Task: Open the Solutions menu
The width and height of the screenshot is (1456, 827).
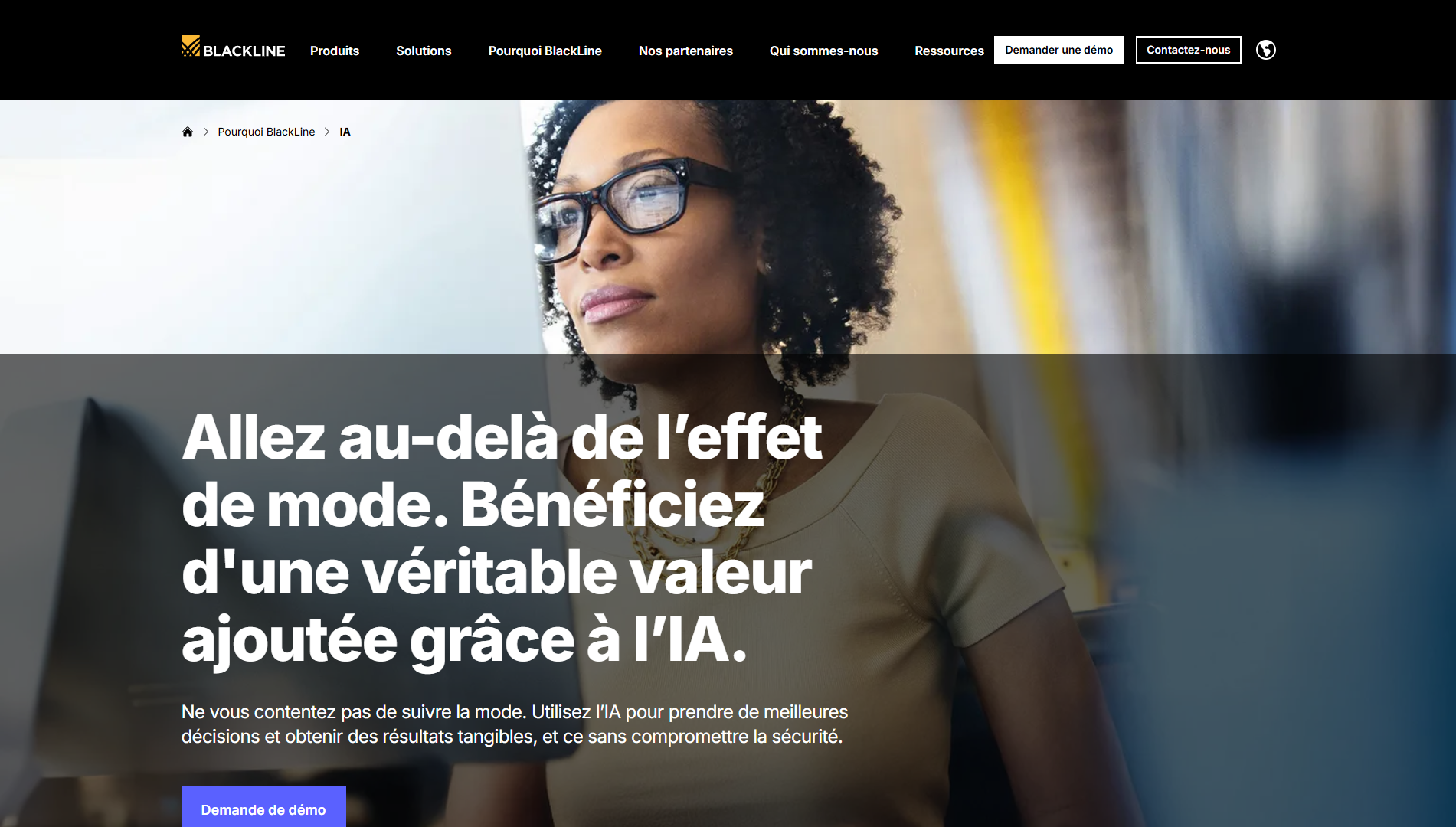Action: click(x=424, y=51)
